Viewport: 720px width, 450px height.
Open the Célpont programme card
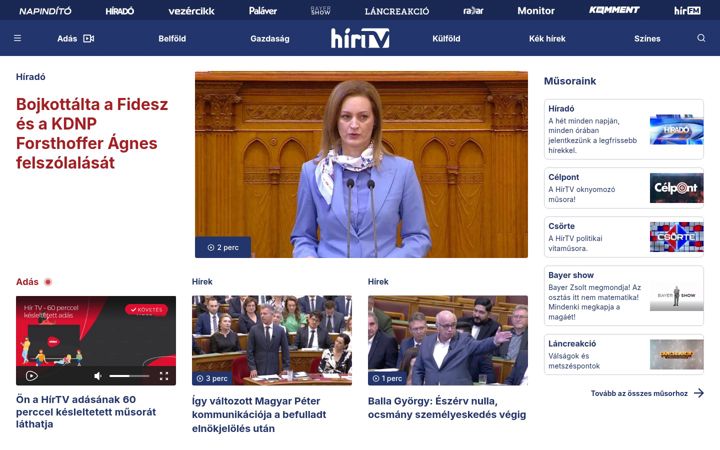coord(624,188)
